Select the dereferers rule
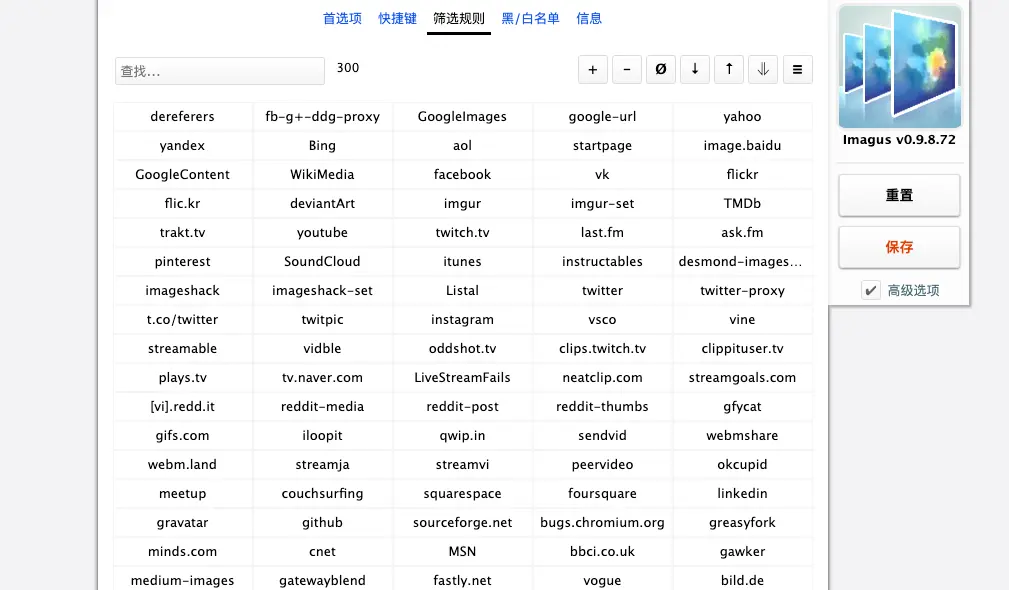The image size is (1009, 590). tap(183, 116)
